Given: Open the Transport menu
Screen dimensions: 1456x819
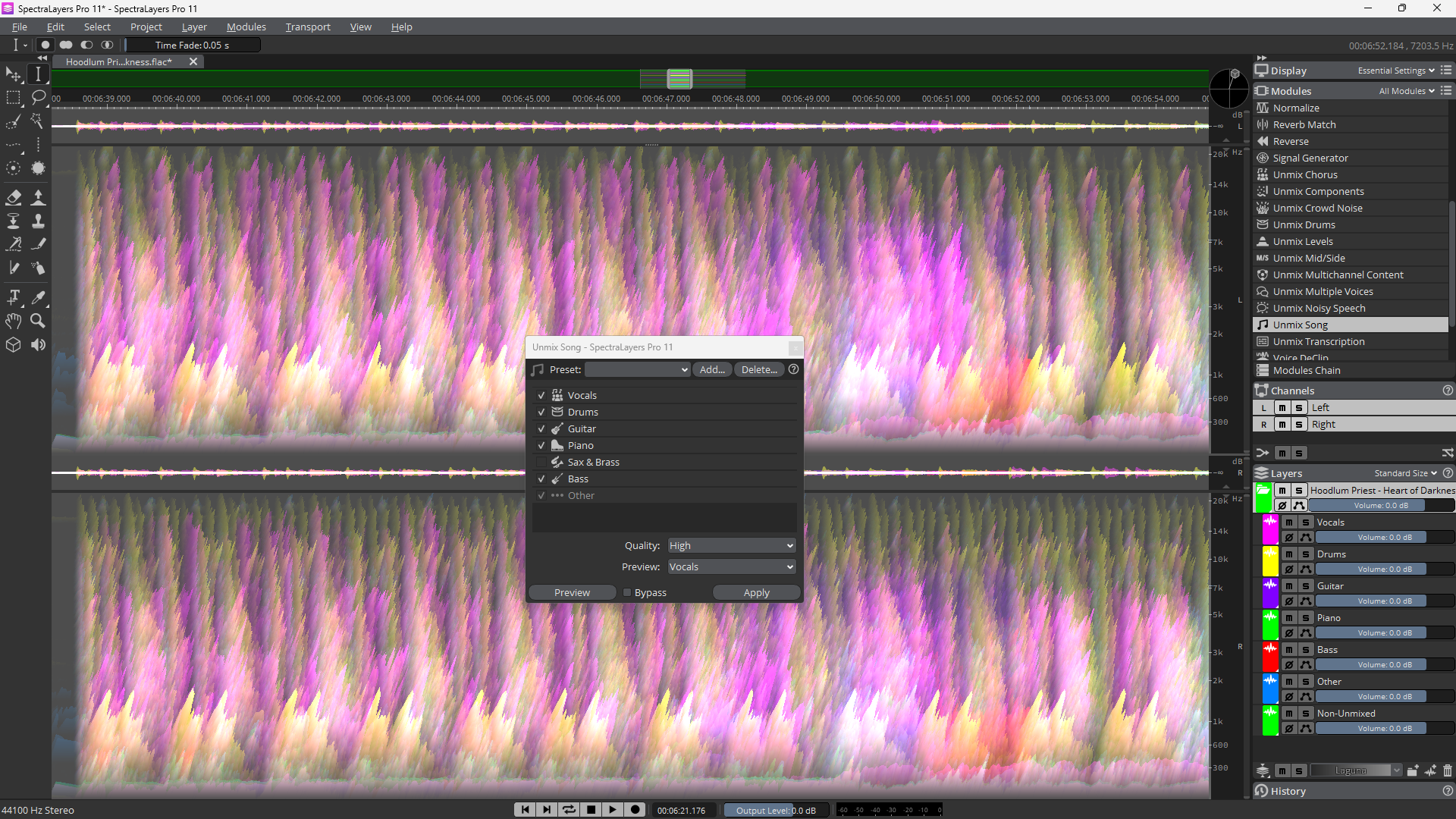Looking at the screenshot, I should [x=308, y=27].
